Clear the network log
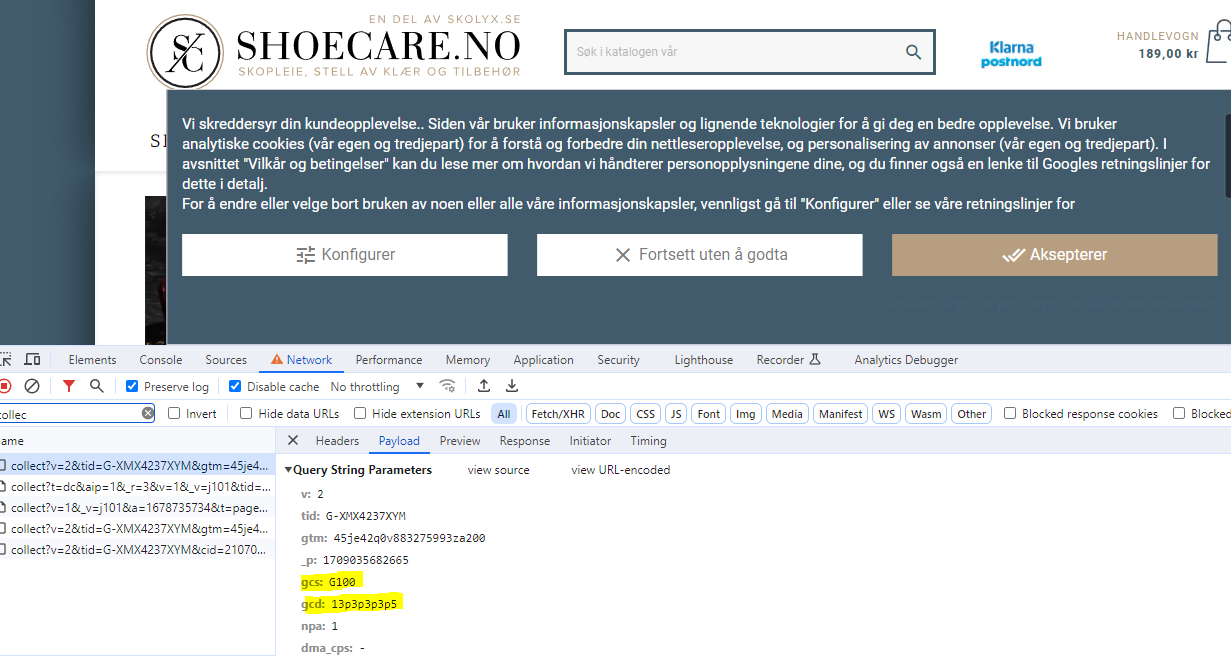The width and height of the screenshot is (1231, 656). [x=32, y=386]
